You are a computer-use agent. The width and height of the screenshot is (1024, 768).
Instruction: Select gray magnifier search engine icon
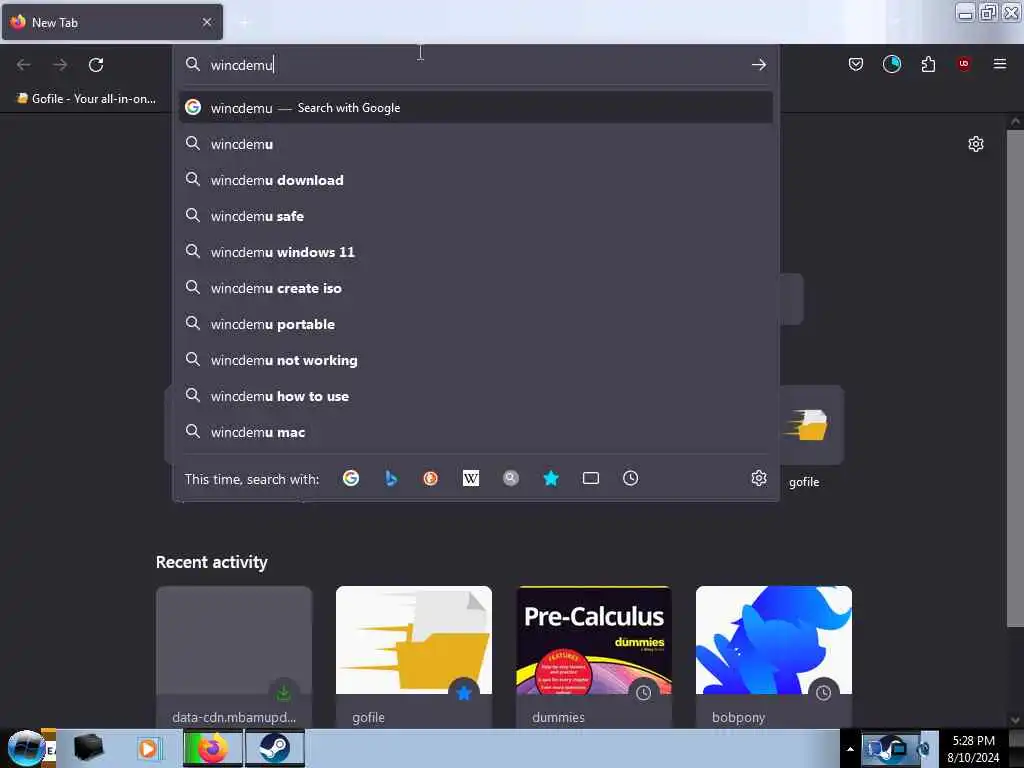(511, 478)
